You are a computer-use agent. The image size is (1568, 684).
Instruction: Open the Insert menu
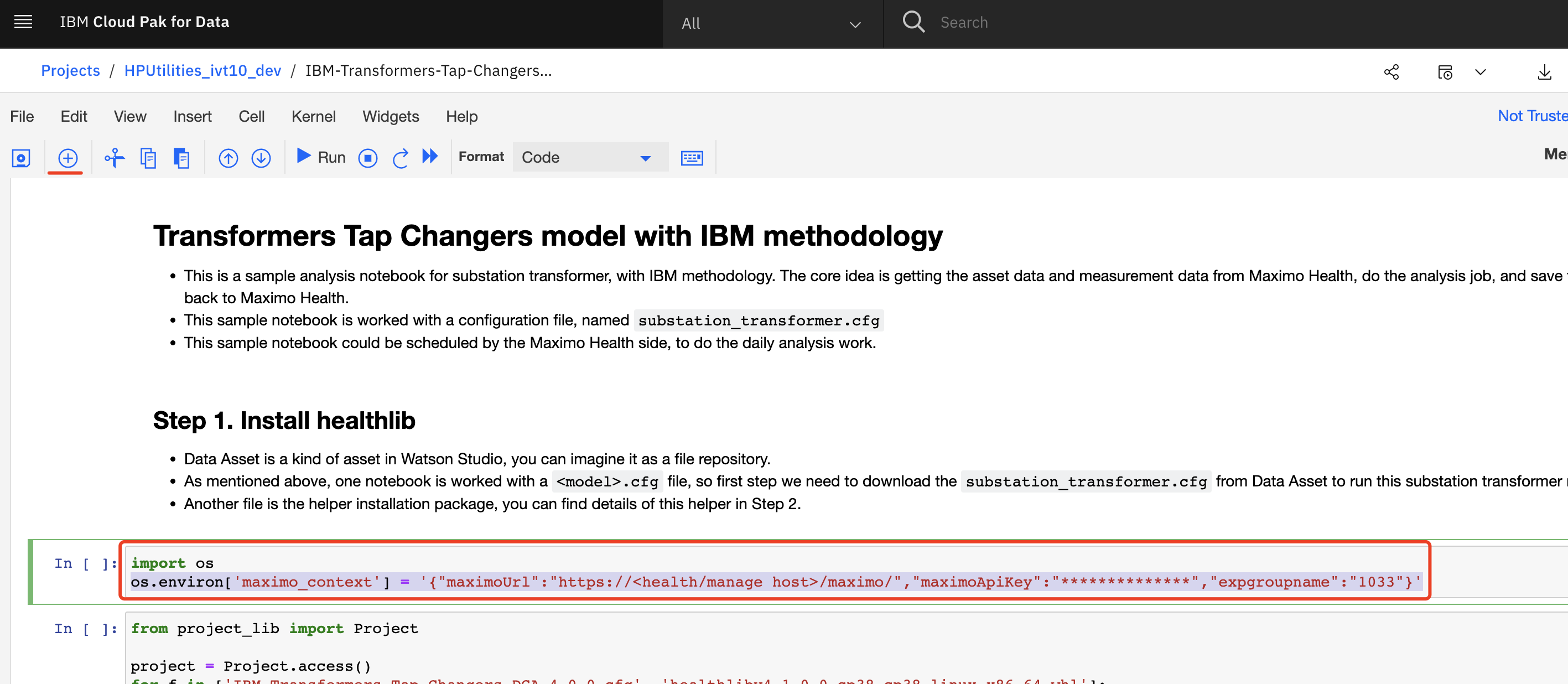click(x=193, y=116)
